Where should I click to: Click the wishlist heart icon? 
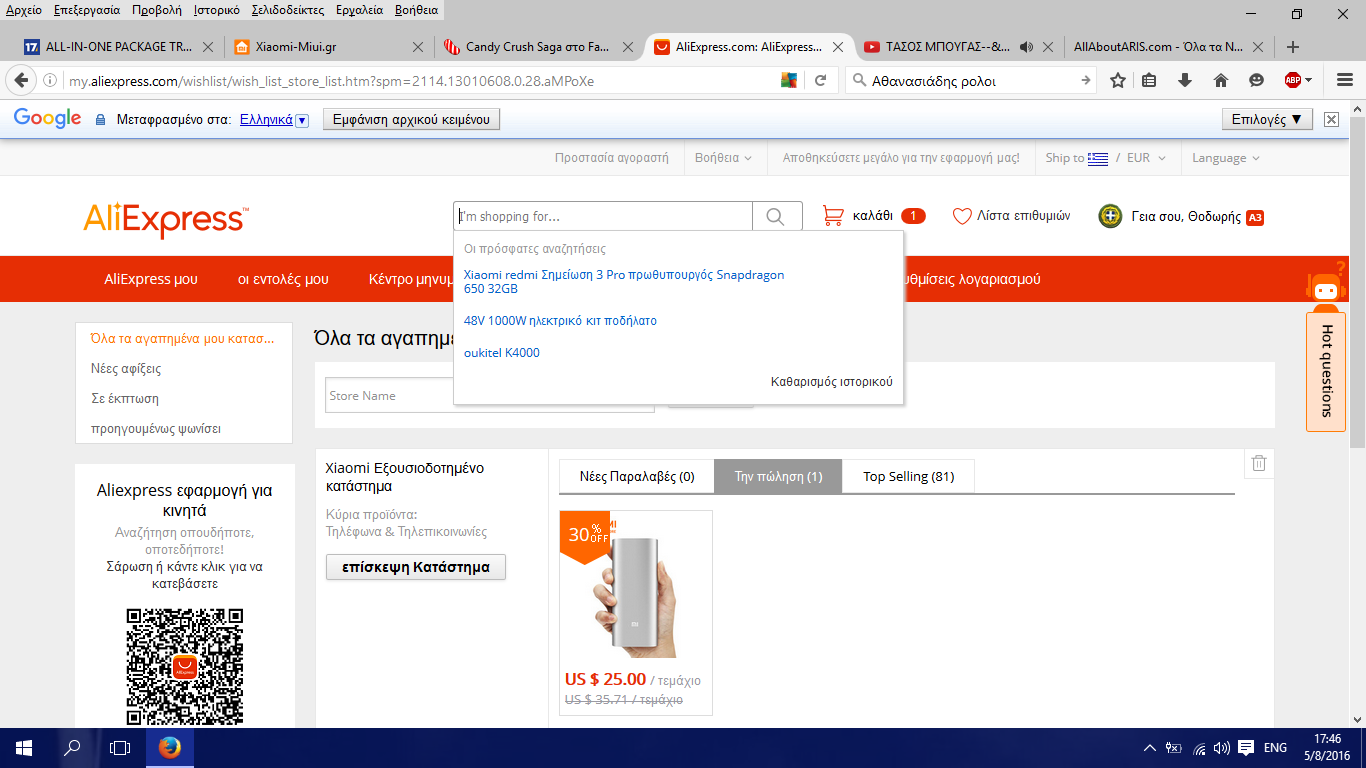click(962, 216)
